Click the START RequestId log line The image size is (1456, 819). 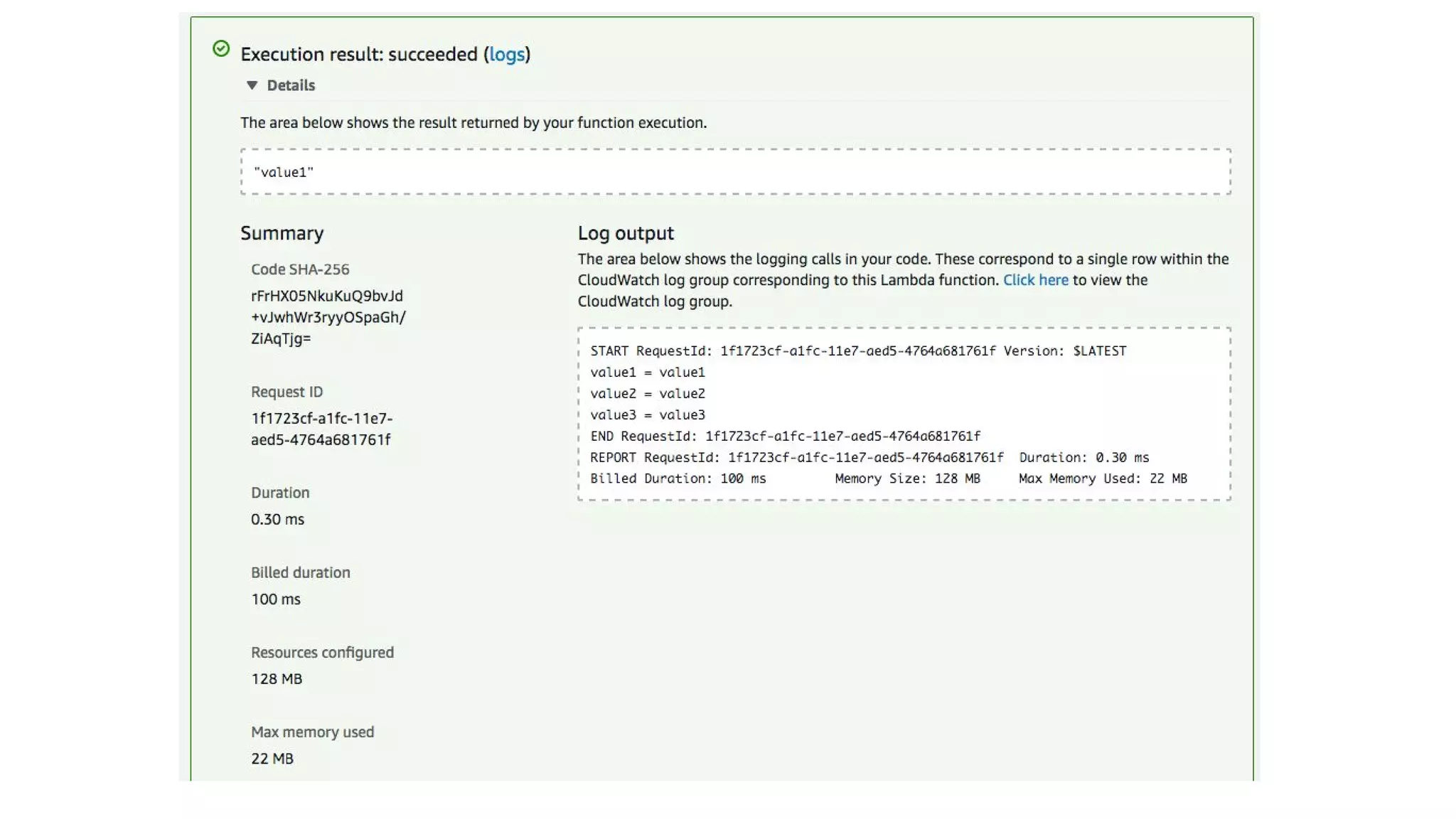858,350
